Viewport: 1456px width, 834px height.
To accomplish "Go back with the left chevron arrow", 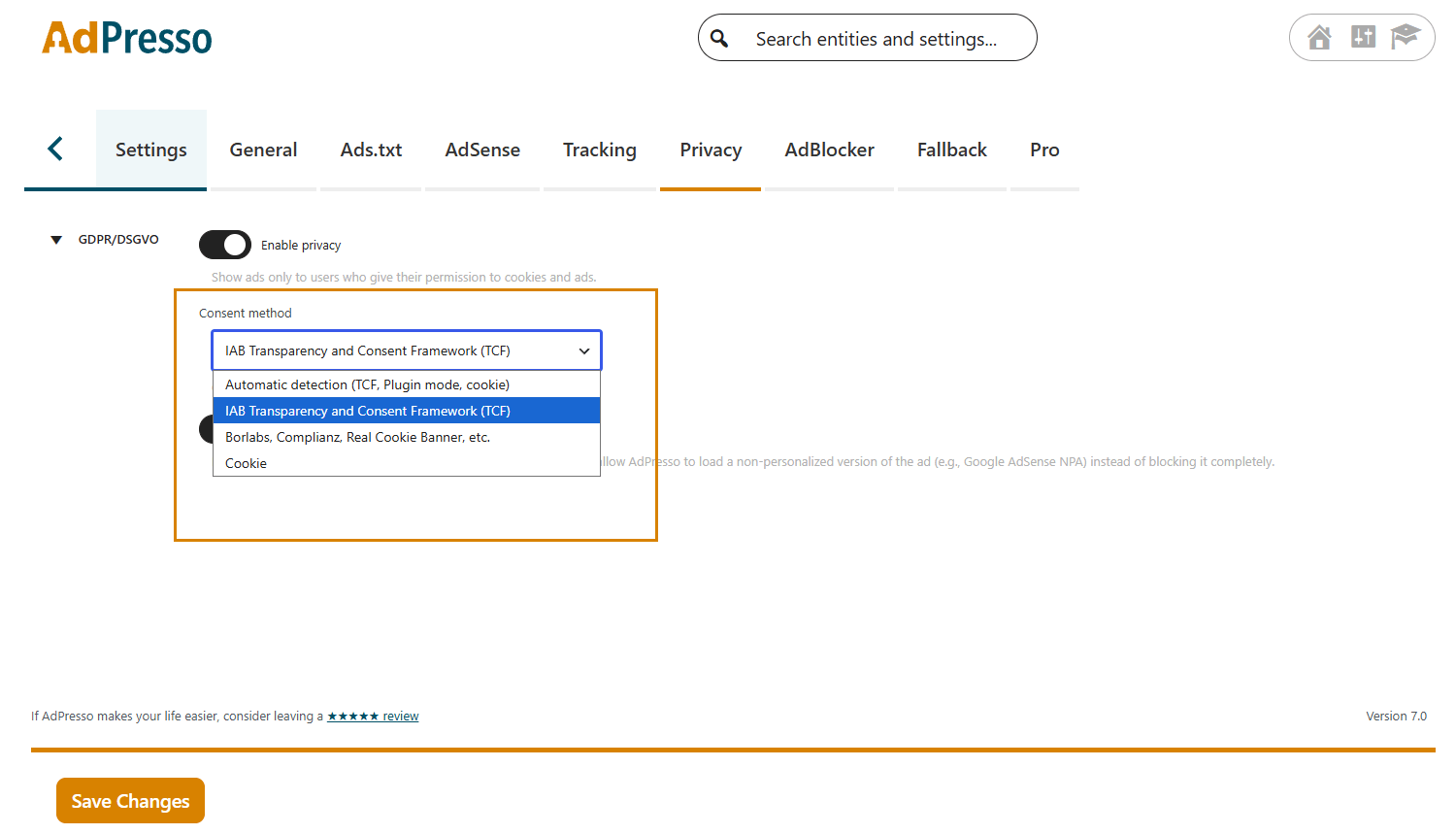I will [x=55, y=149].
